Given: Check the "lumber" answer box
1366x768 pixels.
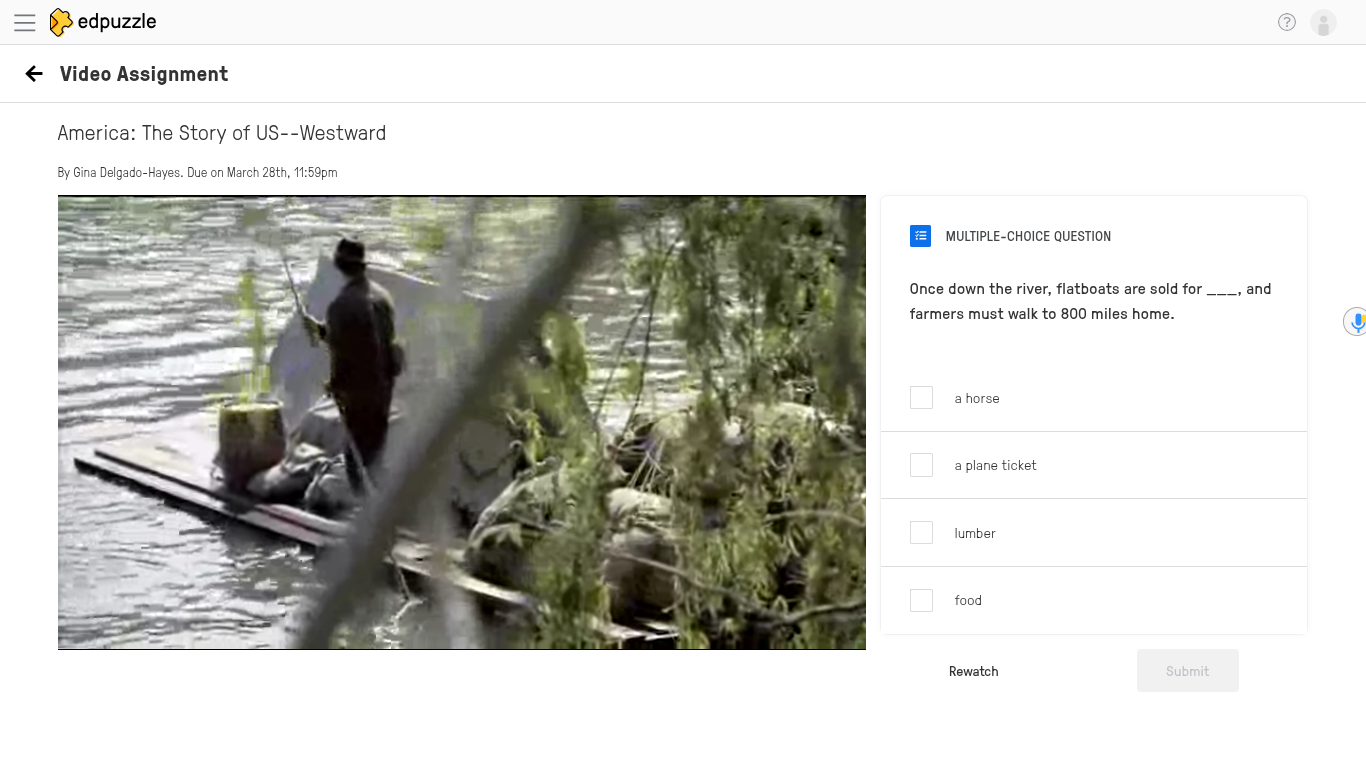Looking at the screenshot, I should [921, 533].
